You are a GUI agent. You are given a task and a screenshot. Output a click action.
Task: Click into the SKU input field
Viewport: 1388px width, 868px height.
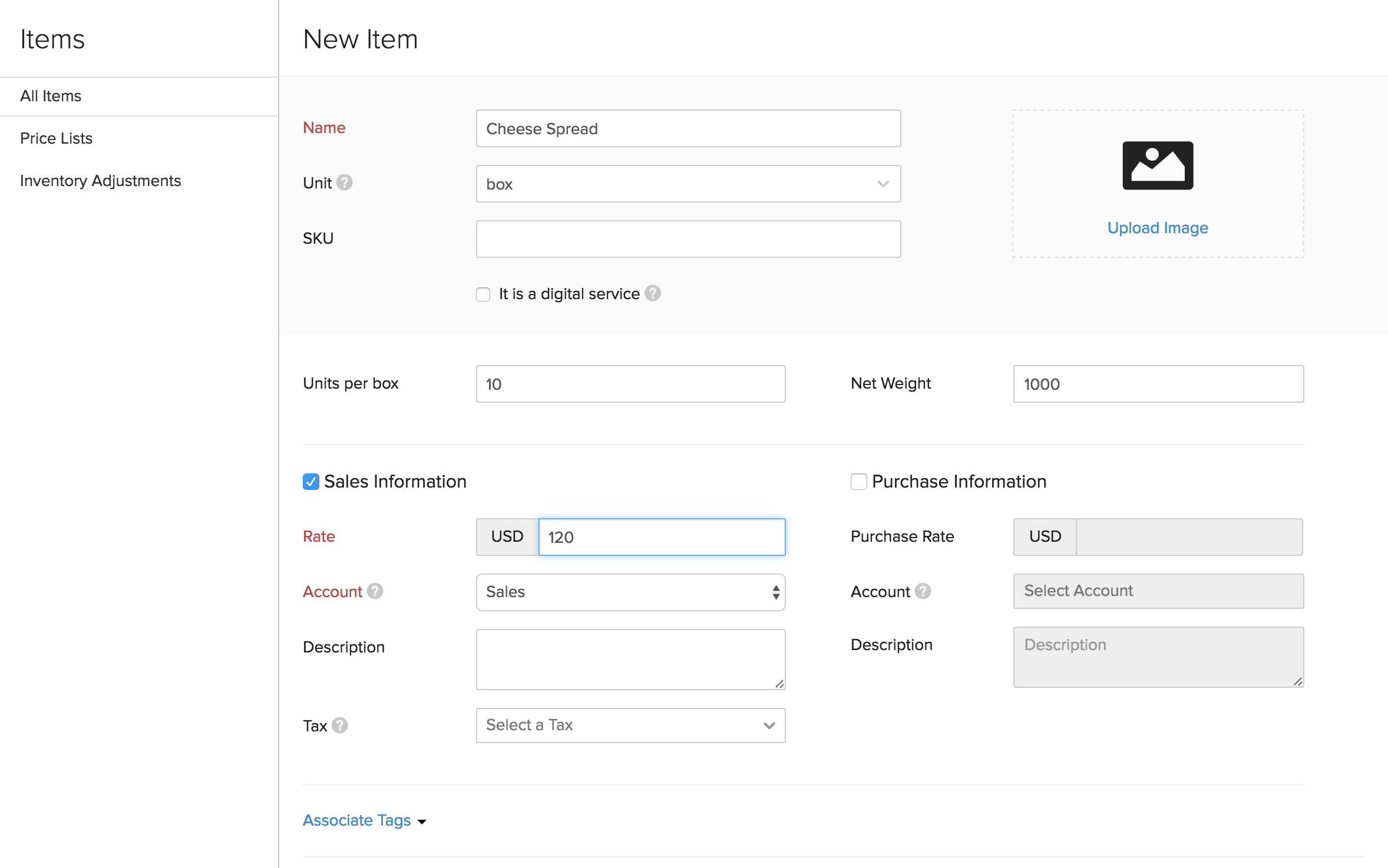click(x=688, y=239)
